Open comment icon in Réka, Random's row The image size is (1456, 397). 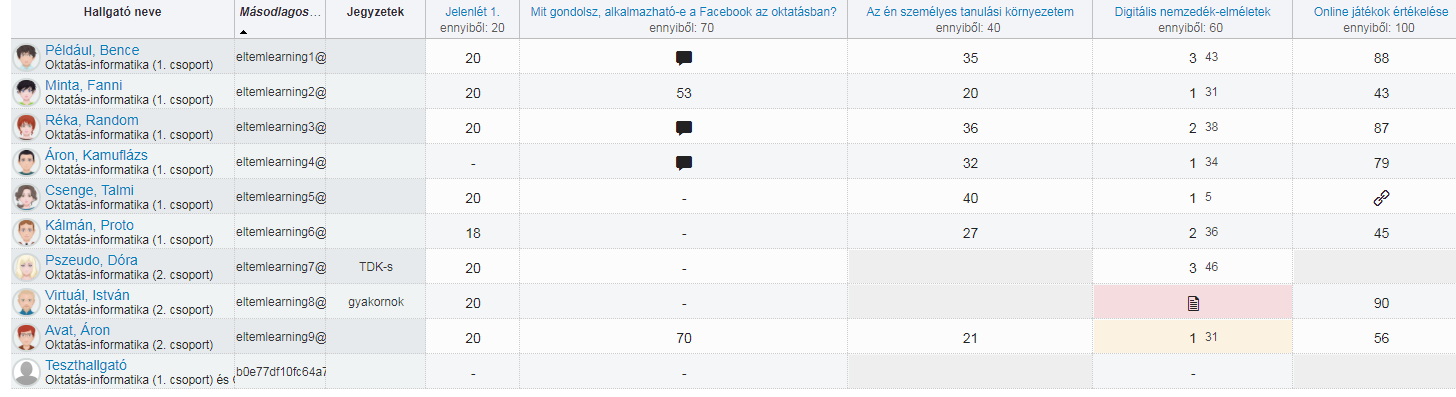pos(684,128)
